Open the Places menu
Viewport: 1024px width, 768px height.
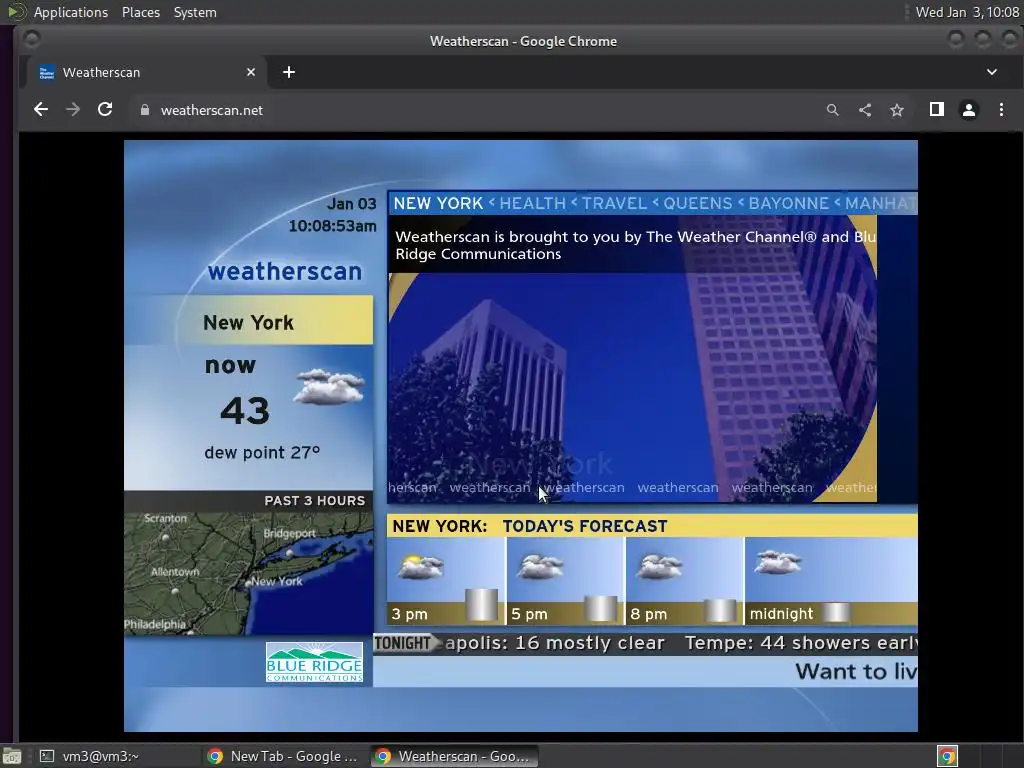click(140, 12)
